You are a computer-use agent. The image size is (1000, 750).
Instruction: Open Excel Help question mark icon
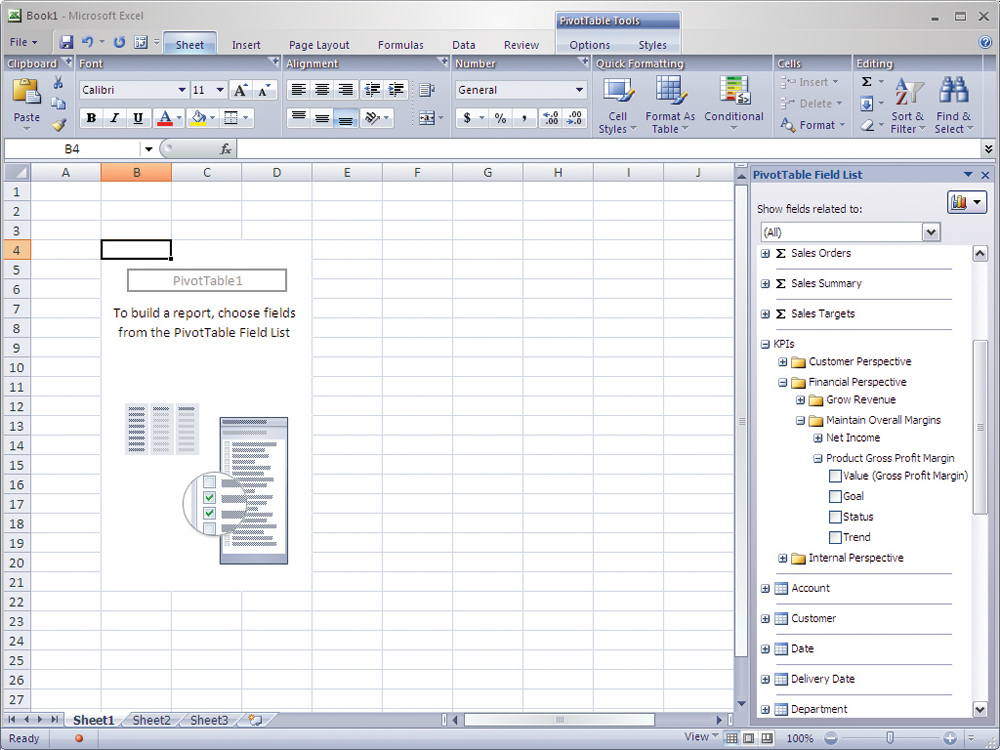[x=985, y=42]
